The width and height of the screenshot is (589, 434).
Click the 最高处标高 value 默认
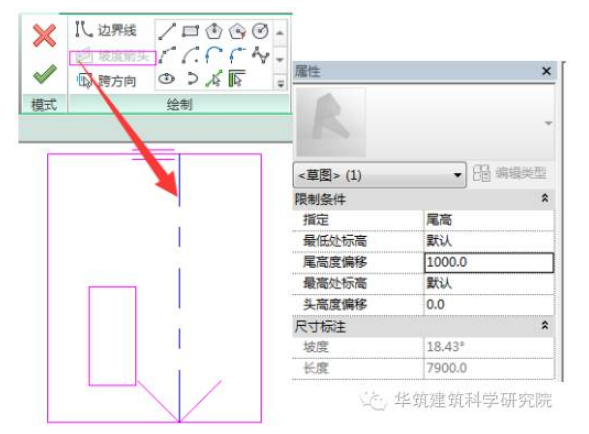click(x=489, y=283)
